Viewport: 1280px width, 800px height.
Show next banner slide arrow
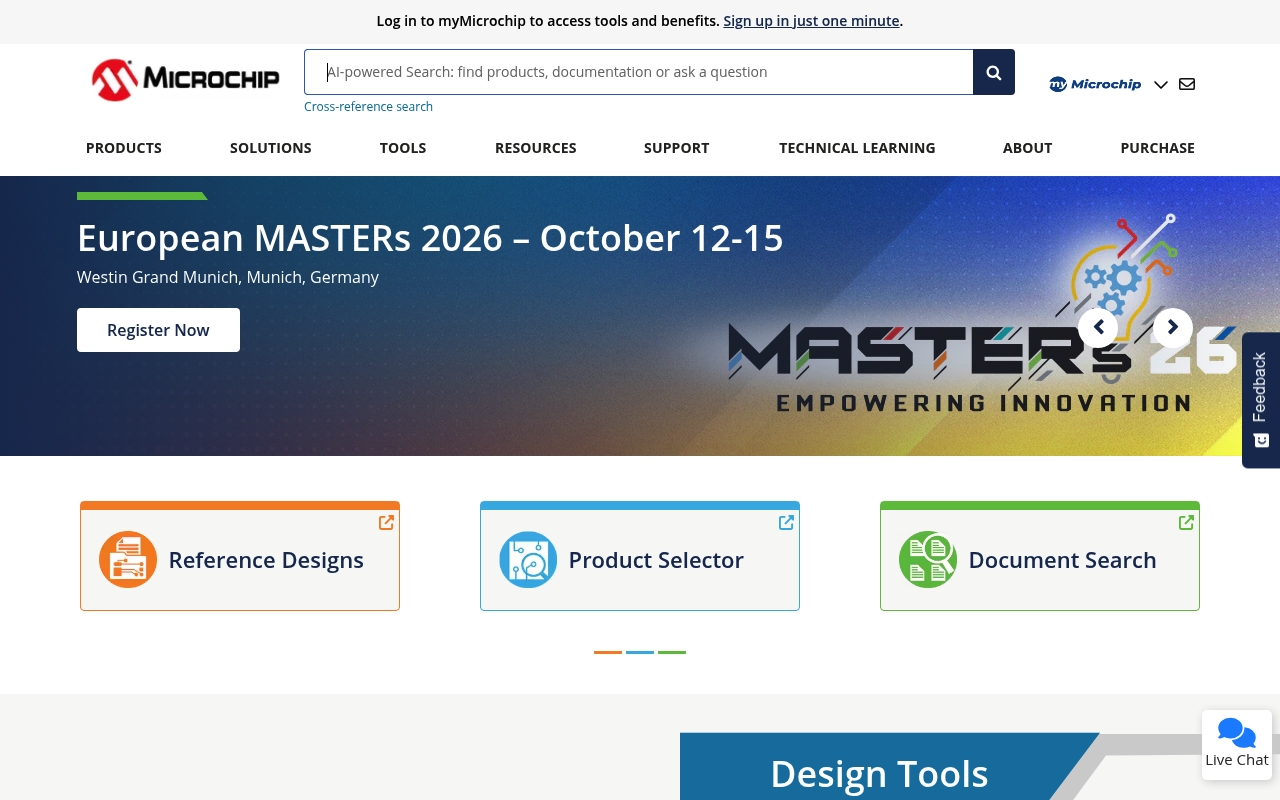pos(1173,327)
